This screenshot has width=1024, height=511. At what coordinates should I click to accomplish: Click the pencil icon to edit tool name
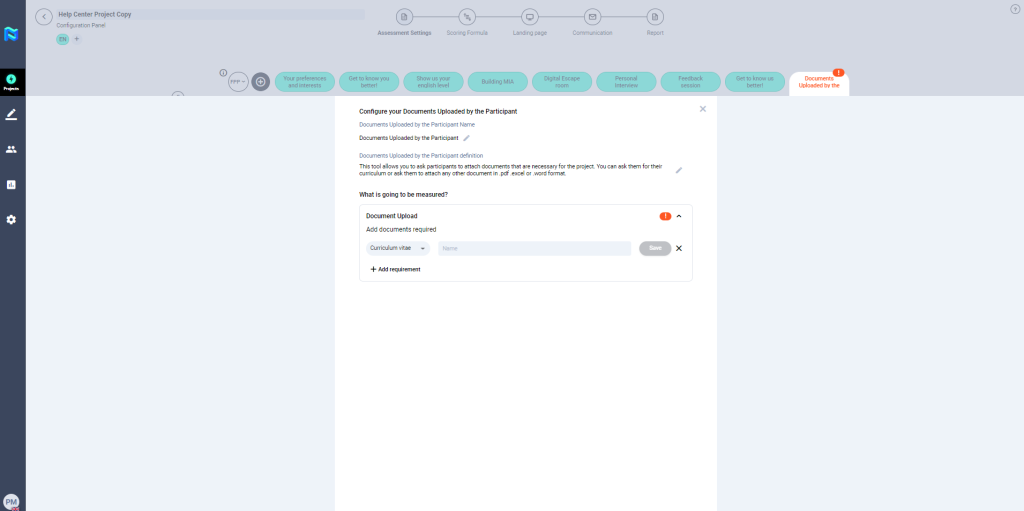[466, 138]
